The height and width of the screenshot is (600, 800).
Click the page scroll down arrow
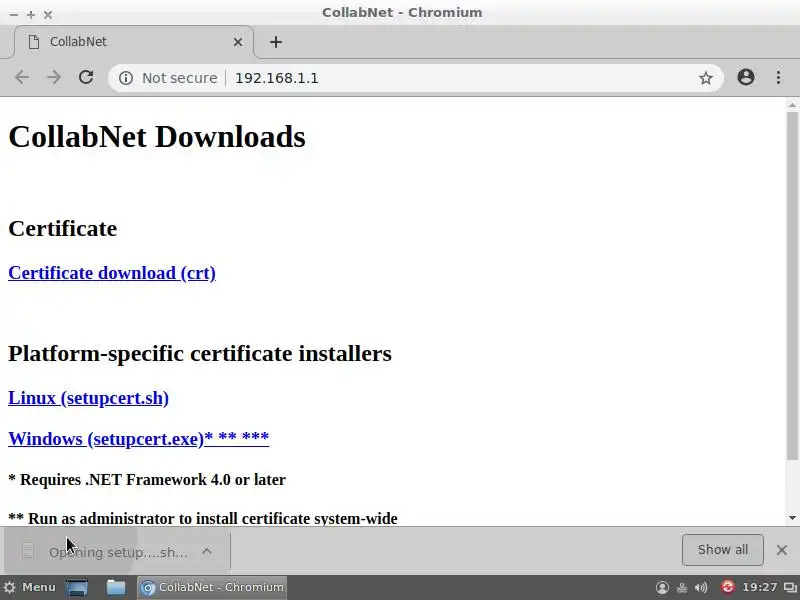tap(792, 518)
